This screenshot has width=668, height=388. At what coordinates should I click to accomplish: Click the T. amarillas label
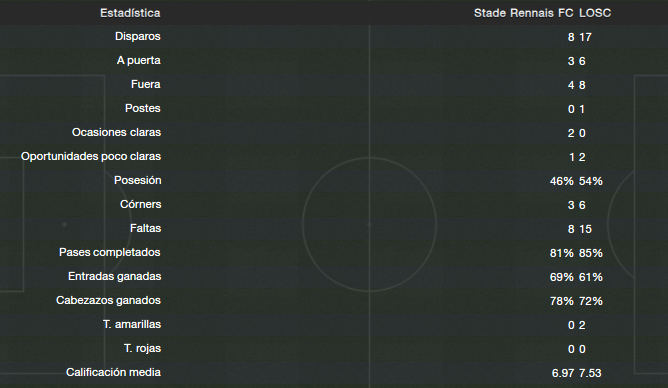click(132, 325)
